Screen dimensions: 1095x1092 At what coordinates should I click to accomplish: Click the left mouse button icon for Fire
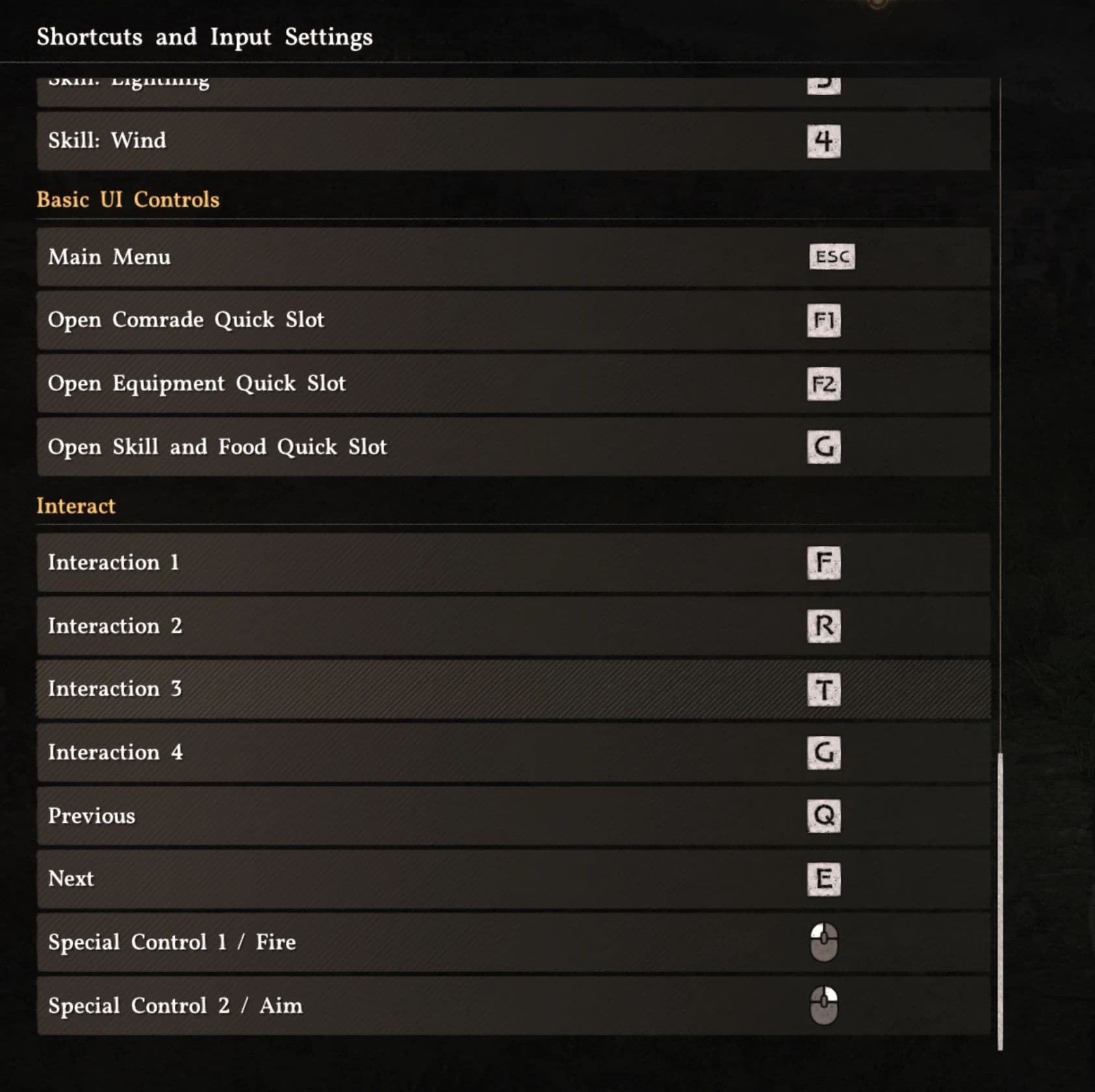pos(823,942)
